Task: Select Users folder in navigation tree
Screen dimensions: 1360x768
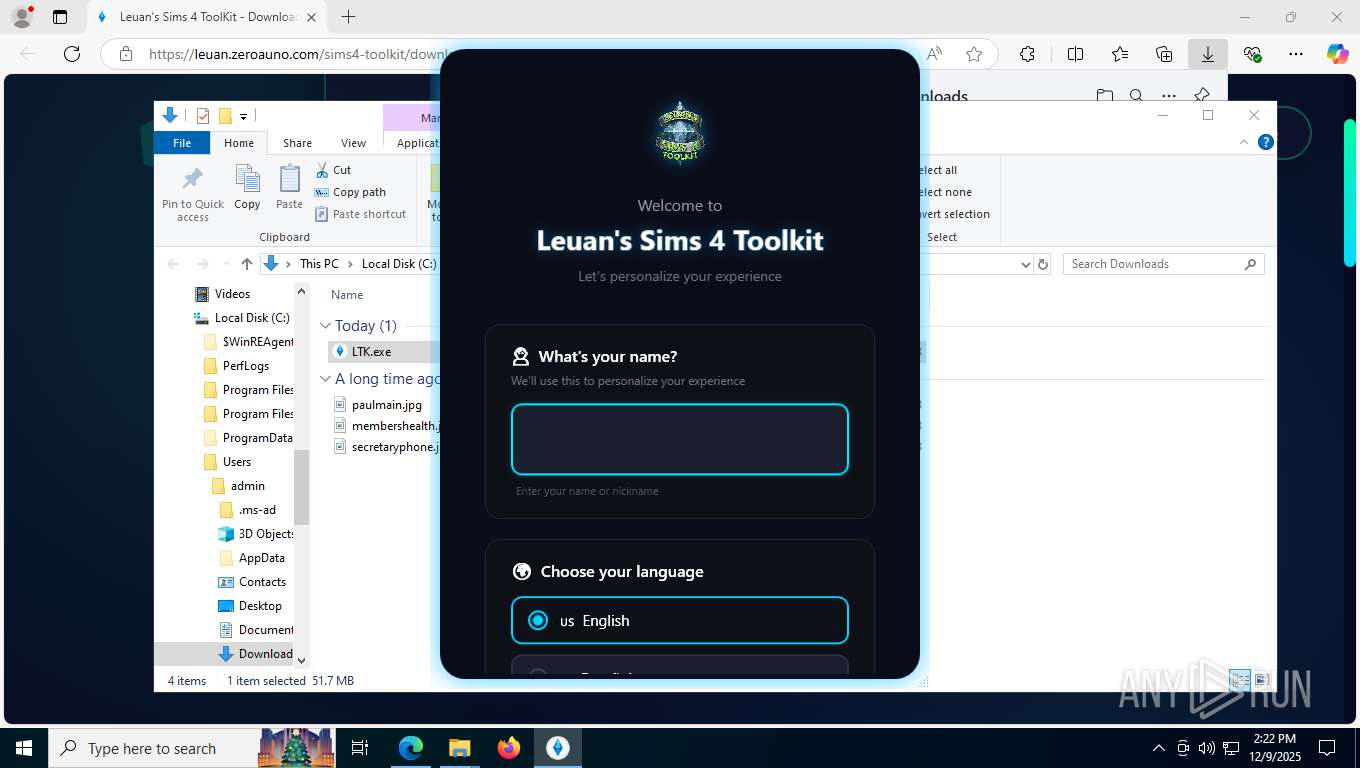Action: (x=237, y=462)
